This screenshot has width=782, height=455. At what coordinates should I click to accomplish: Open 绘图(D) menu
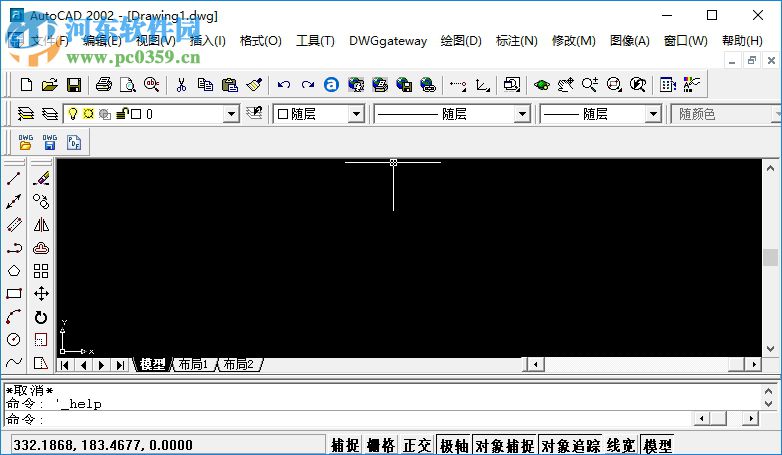(x=461, y=41)
